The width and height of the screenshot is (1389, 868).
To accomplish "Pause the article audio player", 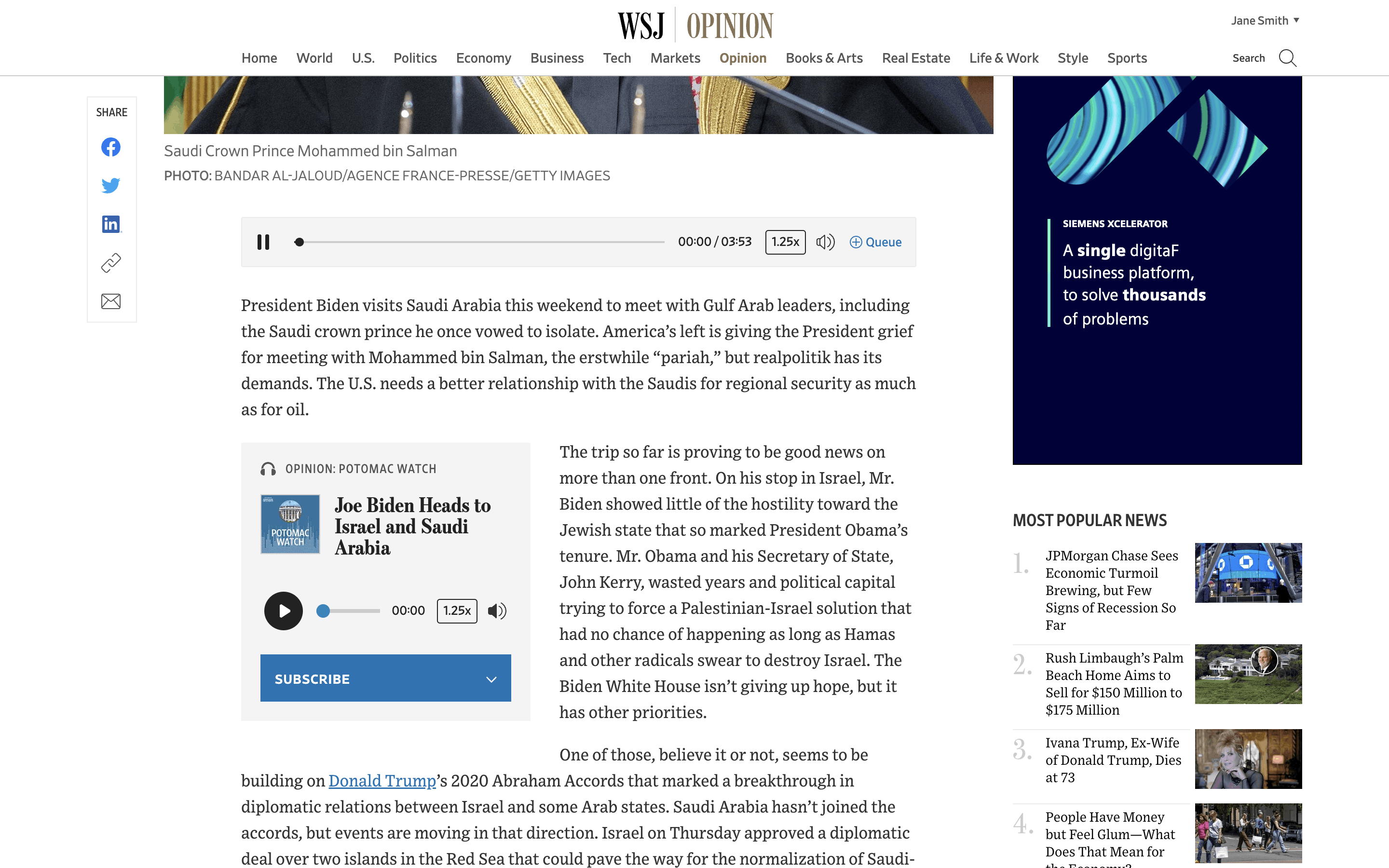I will (x=263, y=242).
